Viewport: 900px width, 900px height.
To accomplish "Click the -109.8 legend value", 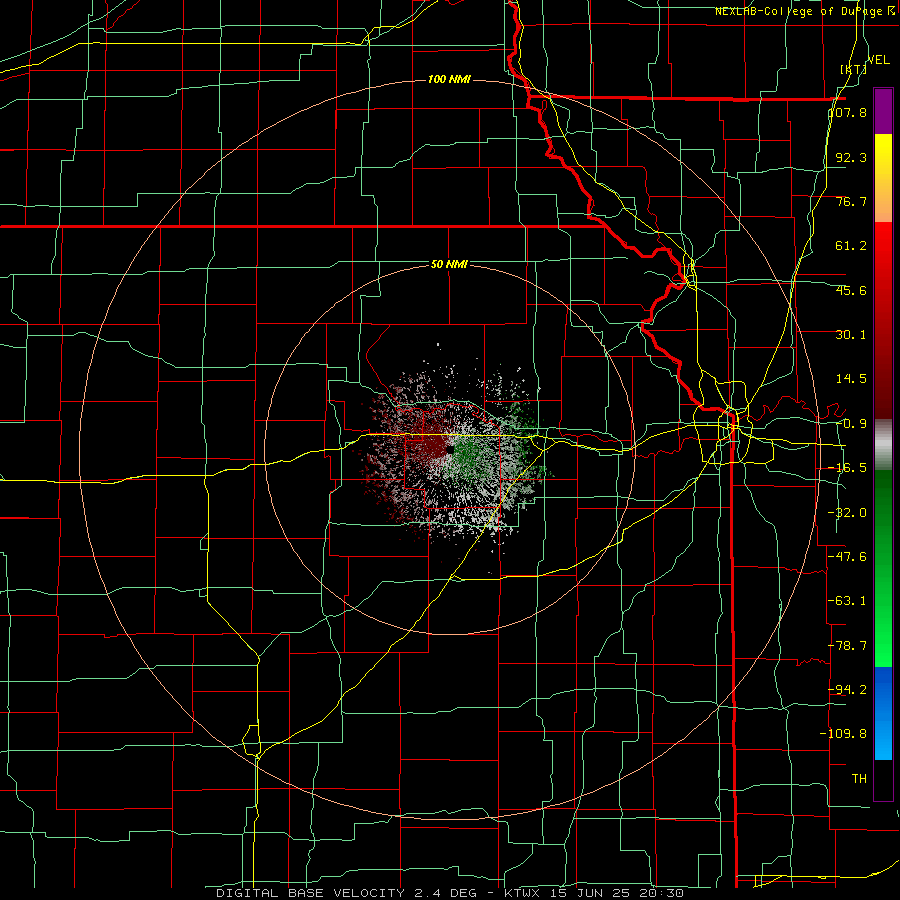I will coord(843,734).
